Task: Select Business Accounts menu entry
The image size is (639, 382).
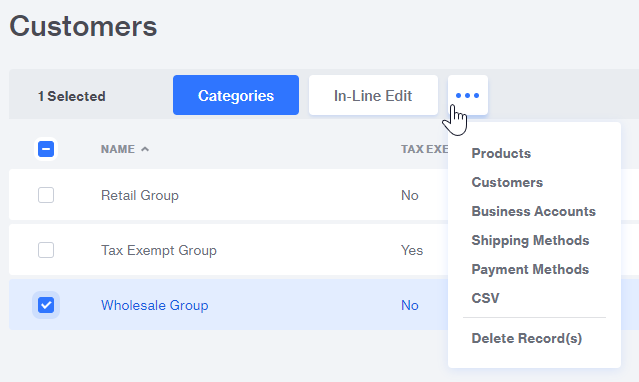Action: (x=533, y=211)
